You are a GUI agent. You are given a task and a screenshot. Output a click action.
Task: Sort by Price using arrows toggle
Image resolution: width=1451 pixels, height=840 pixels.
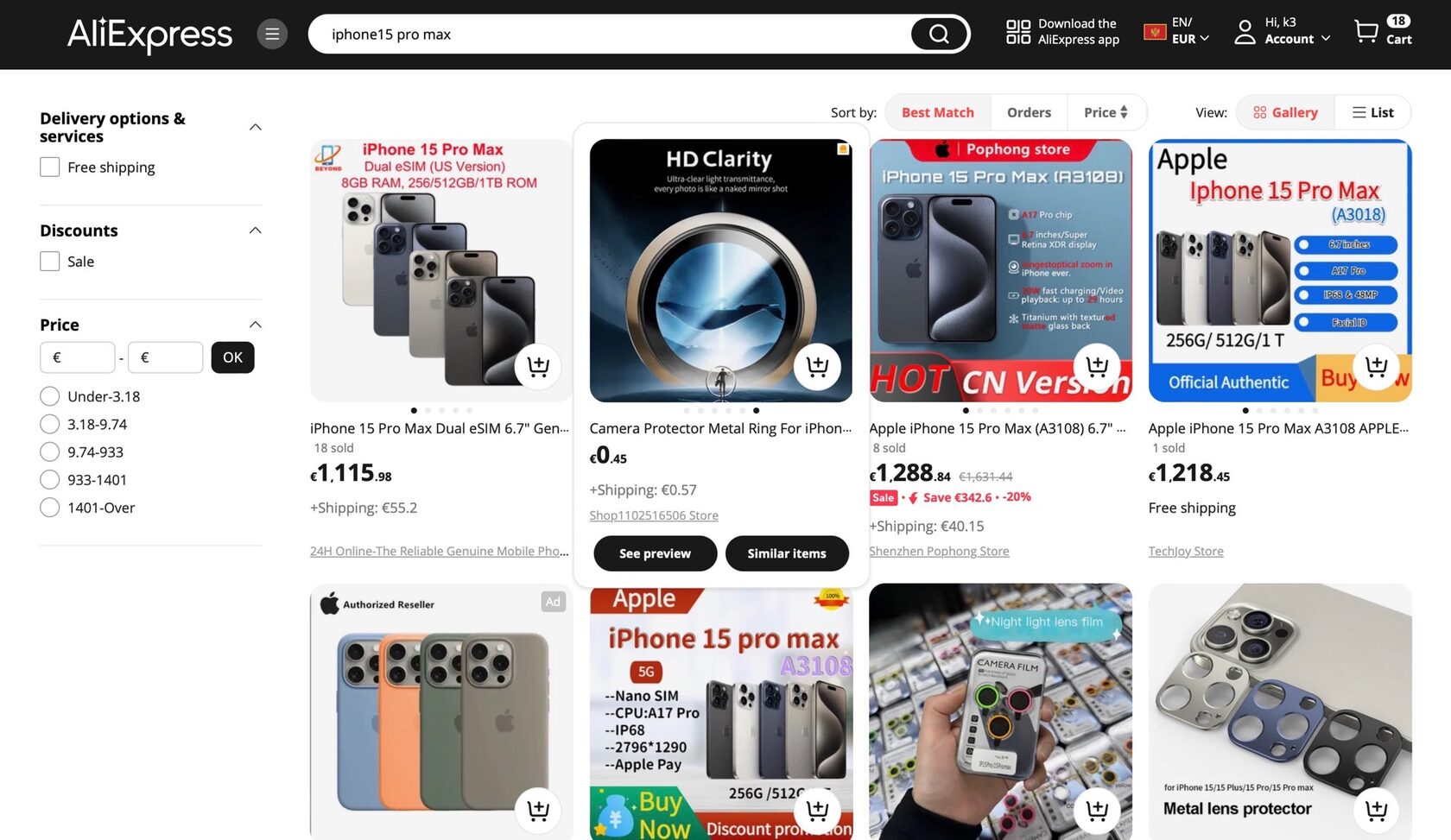click(x=1106, y=112)
